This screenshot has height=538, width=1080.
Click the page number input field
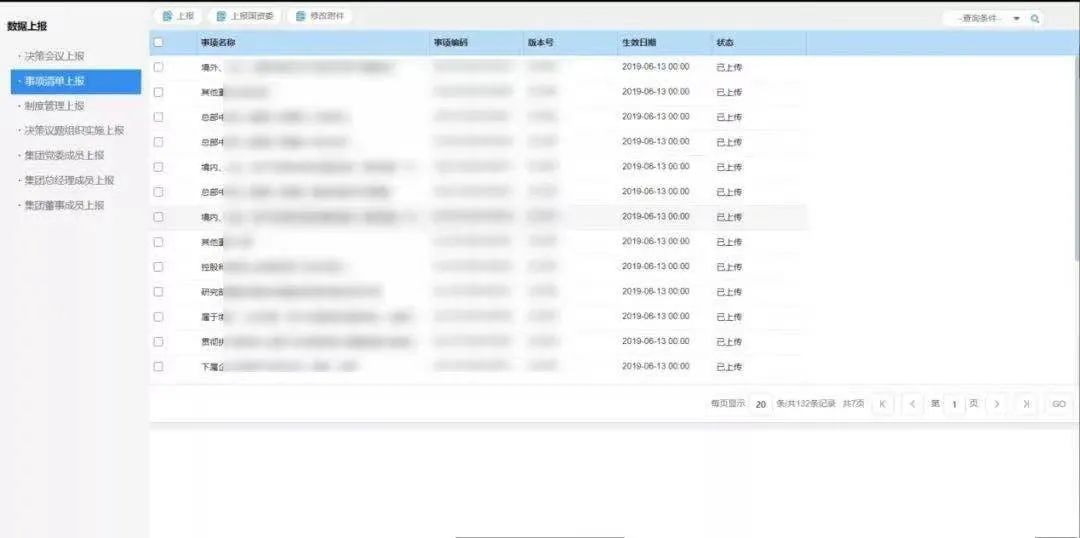tap(954, 404)
